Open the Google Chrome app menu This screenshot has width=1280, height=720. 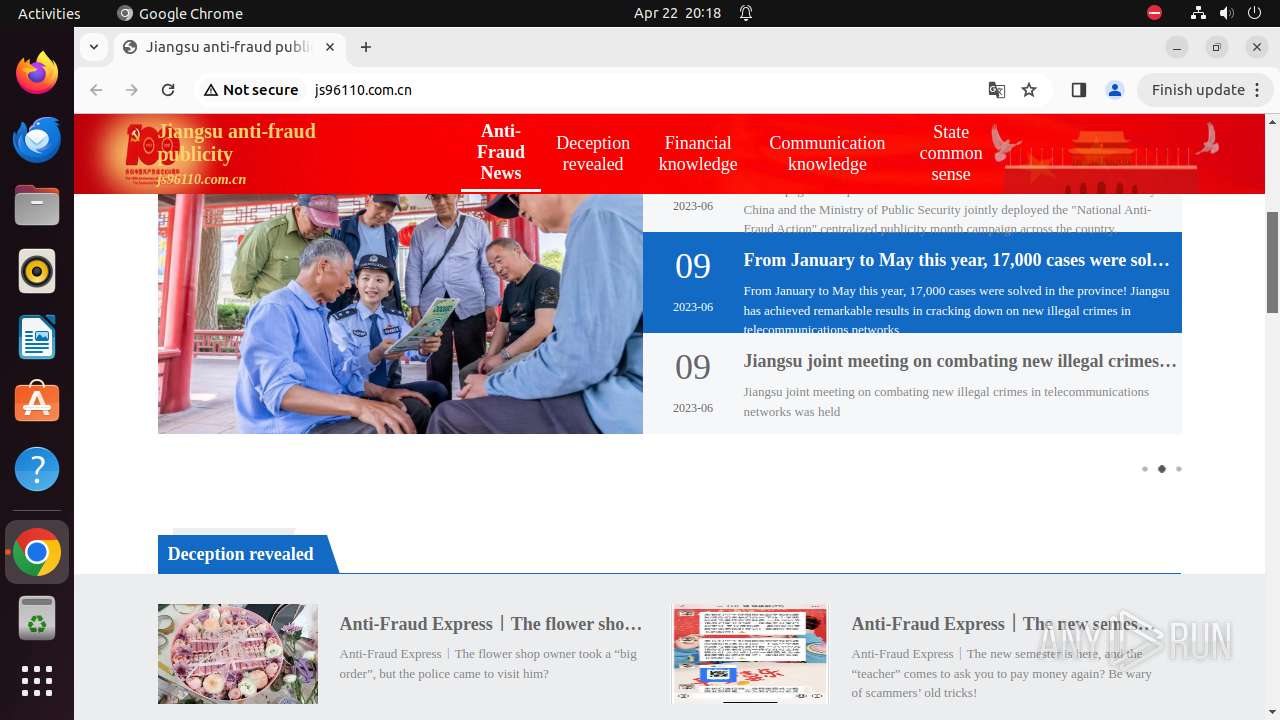click(180, 13)
